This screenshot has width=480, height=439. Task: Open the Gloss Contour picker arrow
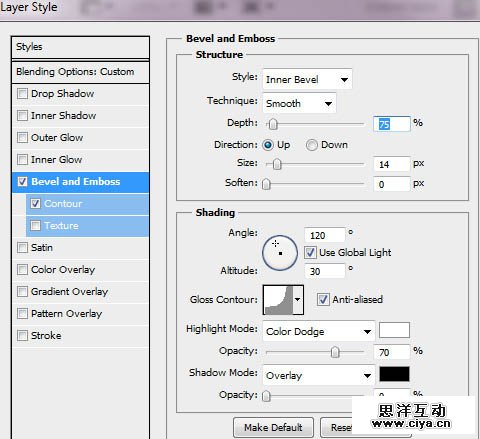[x=298, y=300]
